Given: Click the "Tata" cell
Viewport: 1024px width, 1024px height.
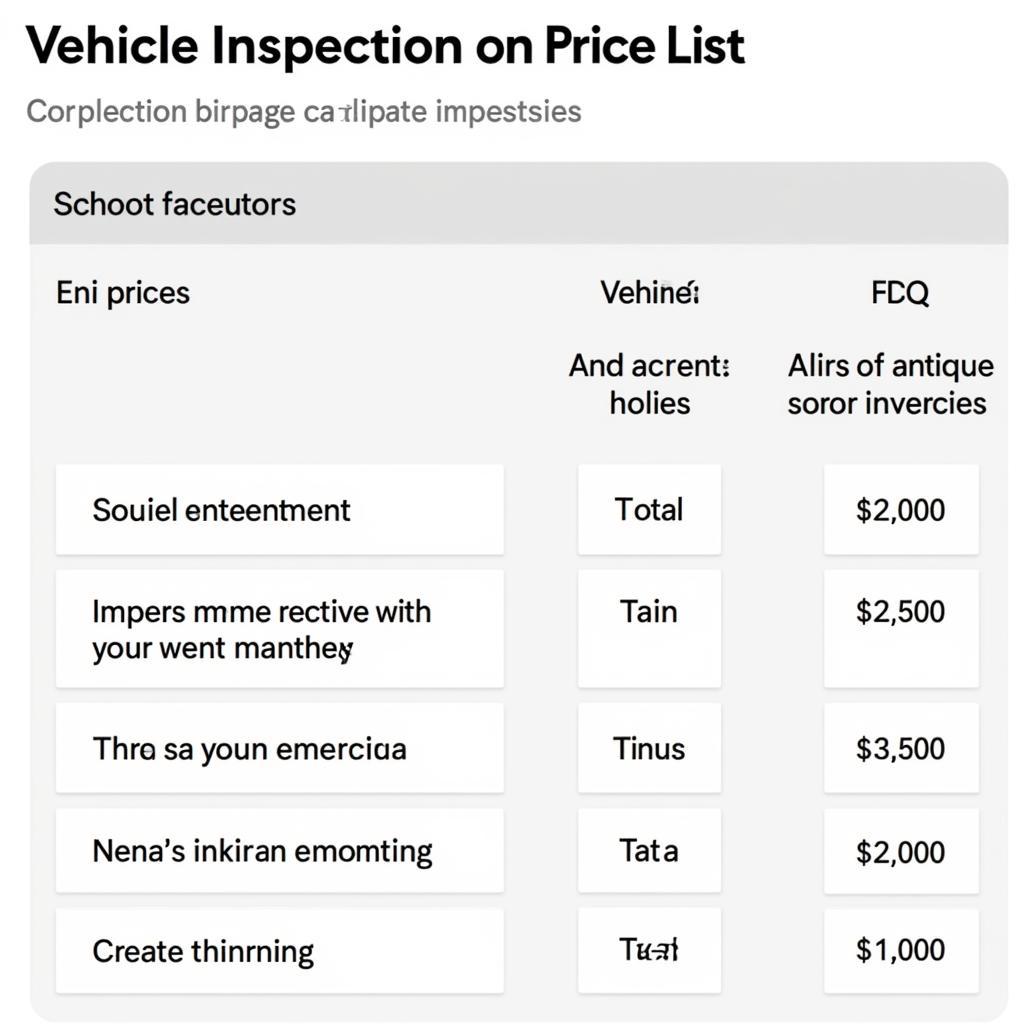Looking at the screenshot, I should click(x=649, y=851).
